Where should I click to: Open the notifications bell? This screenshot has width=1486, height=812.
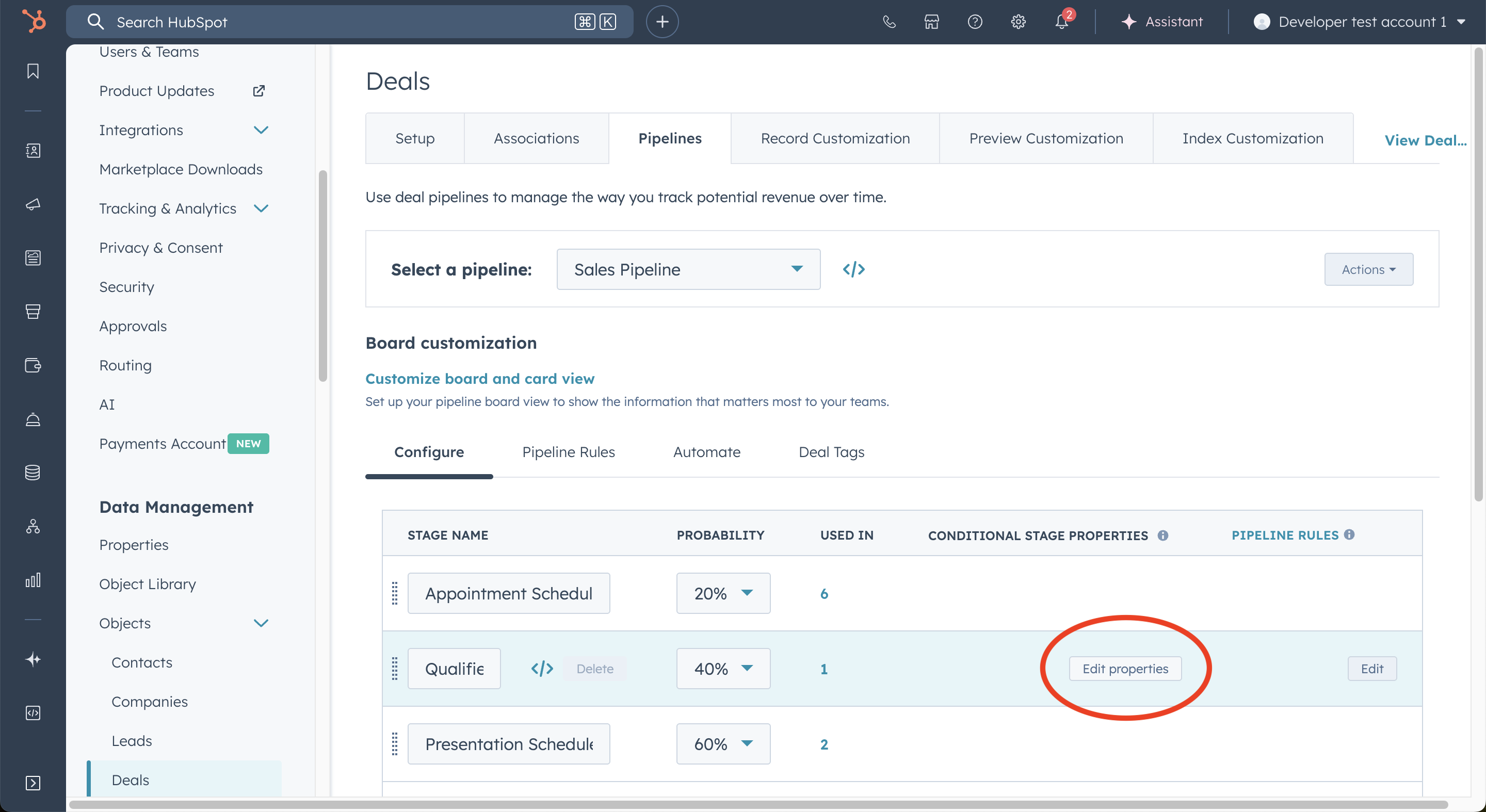[x=1061, y=22]
